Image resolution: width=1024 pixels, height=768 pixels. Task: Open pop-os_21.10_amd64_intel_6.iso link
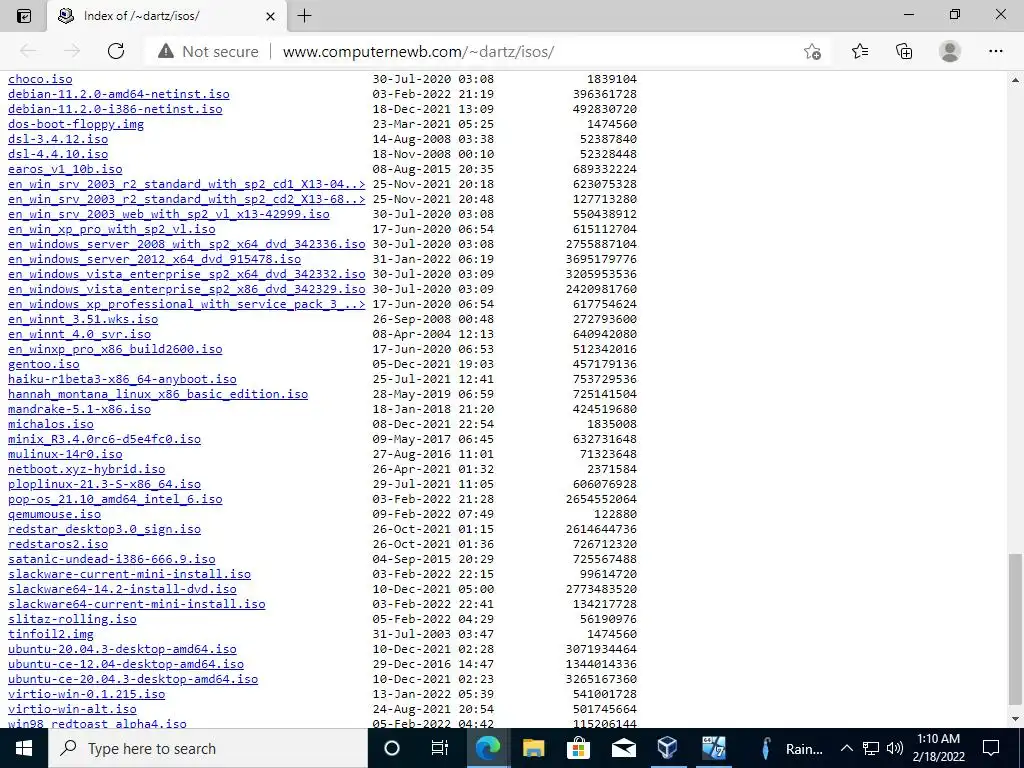(115, 500)
